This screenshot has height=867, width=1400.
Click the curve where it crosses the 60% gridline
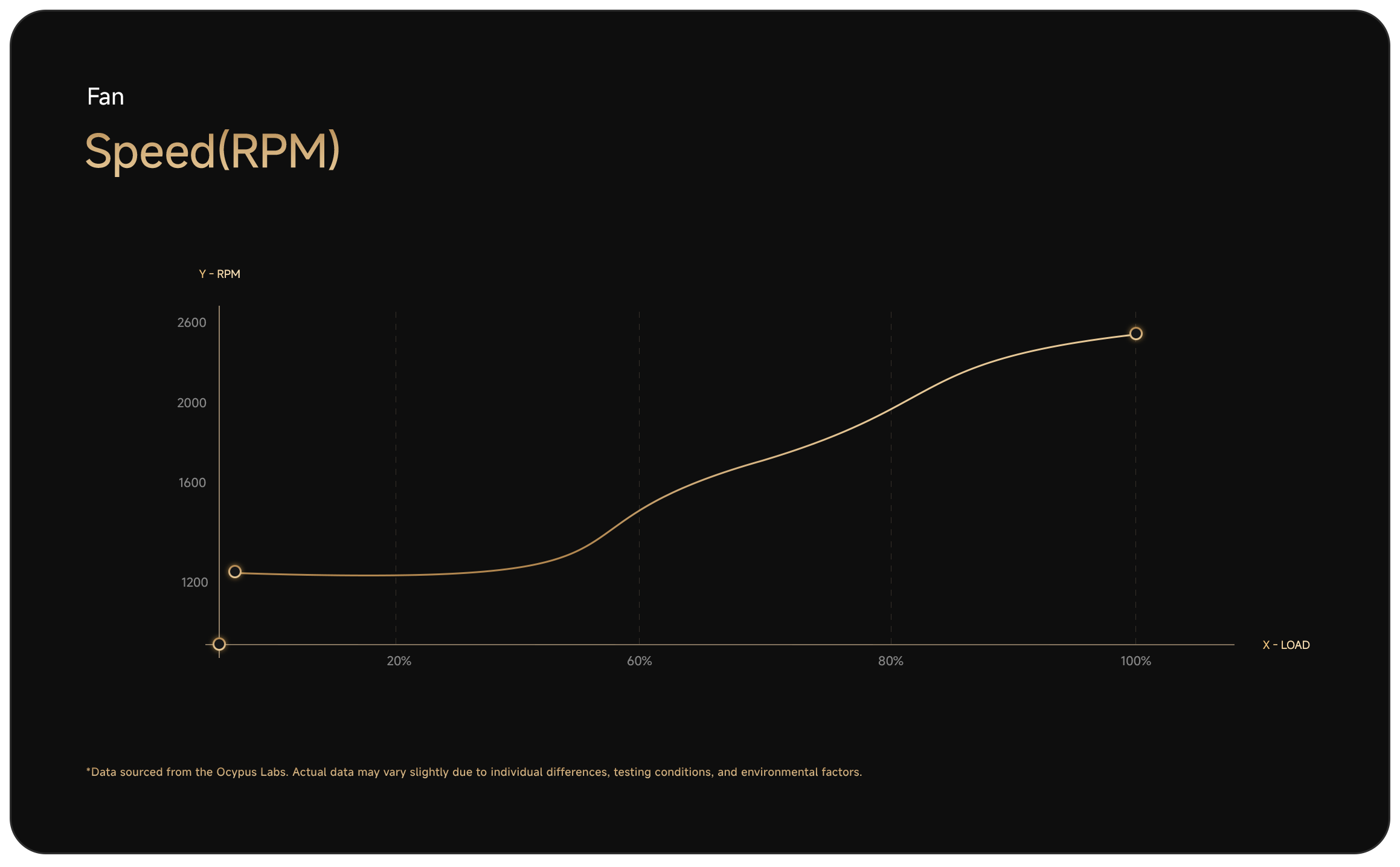click(639, 509)
